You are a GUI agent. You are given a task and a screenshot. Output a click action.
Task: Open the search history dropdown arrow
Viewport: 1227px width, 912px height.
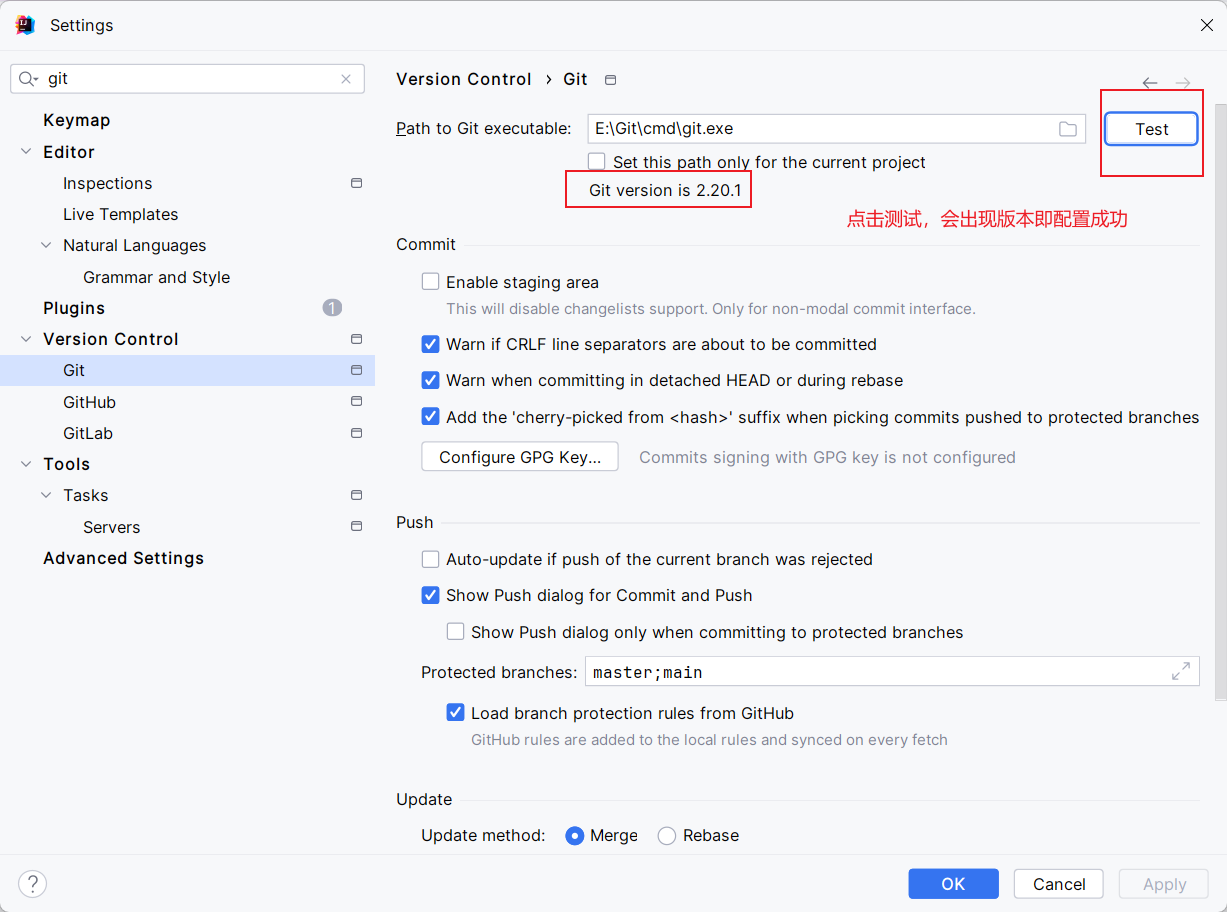click(36, 80)
